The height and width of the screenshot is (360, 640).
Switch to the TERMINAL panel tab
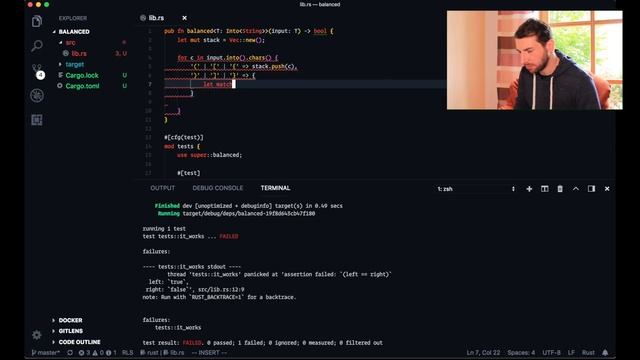pos(276,188)
